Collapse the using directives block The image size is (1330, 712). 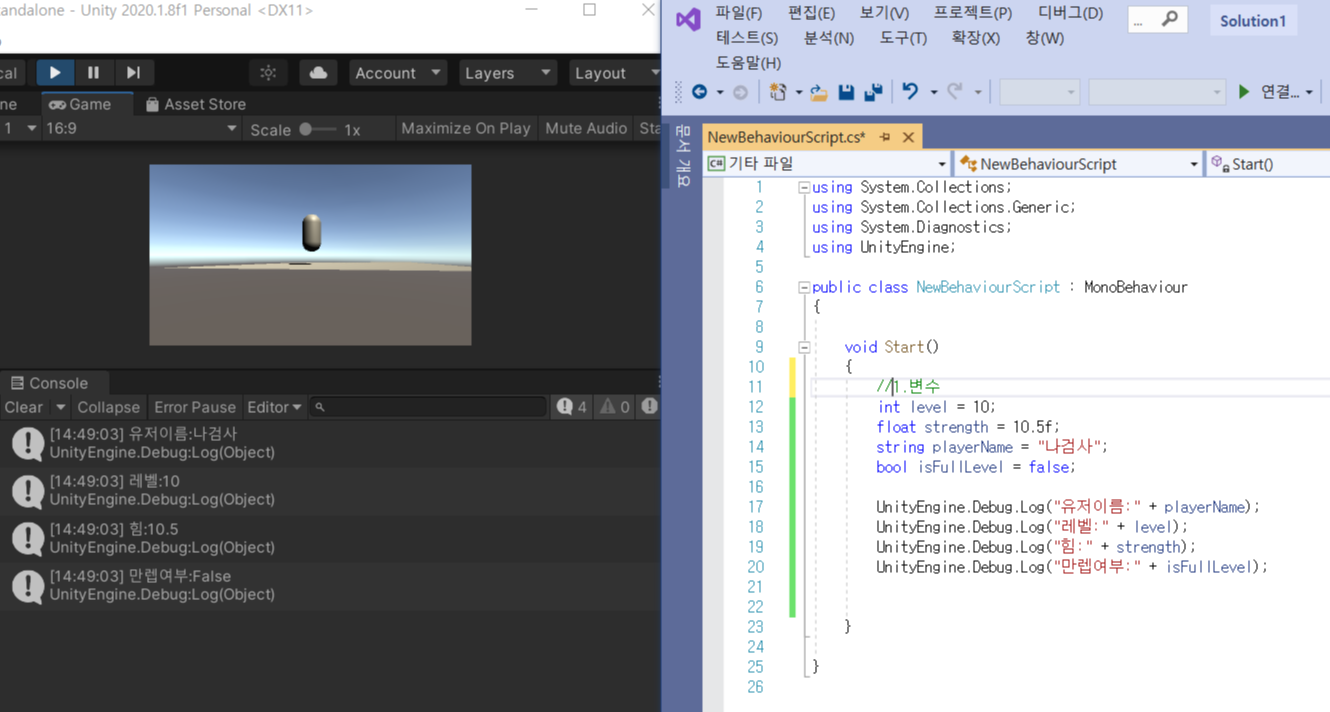coord(804,187)
